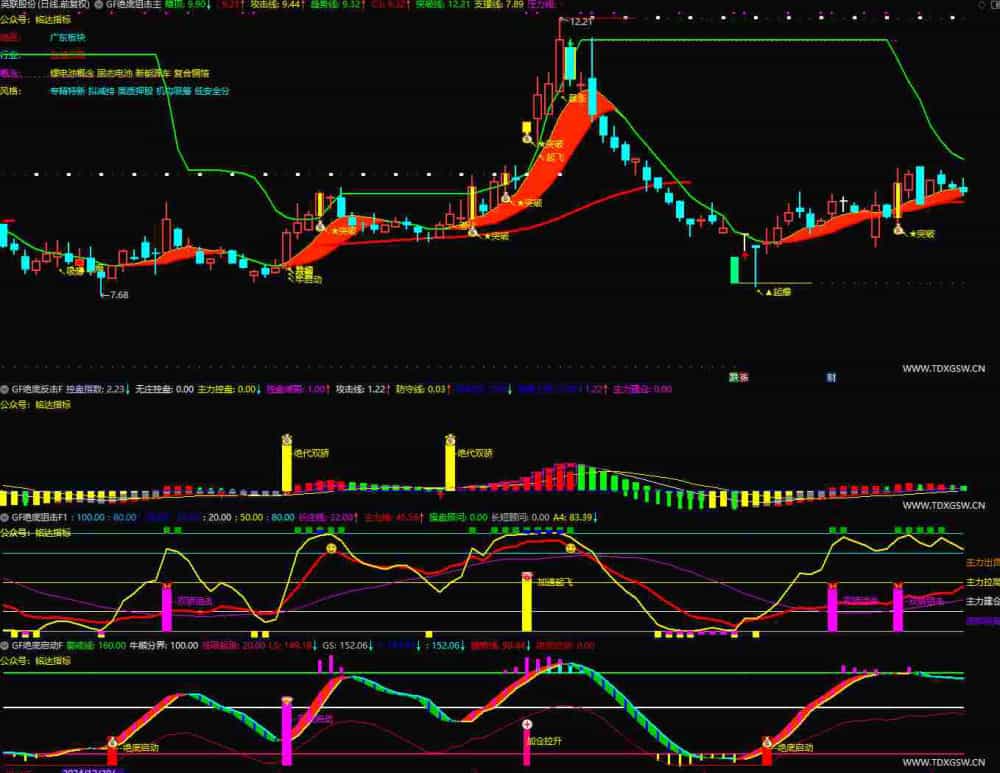This screenshot has height=773, width=1000.
Task: Click the tall yellow candle below the 12.21 peak
Action: [570, 62]
